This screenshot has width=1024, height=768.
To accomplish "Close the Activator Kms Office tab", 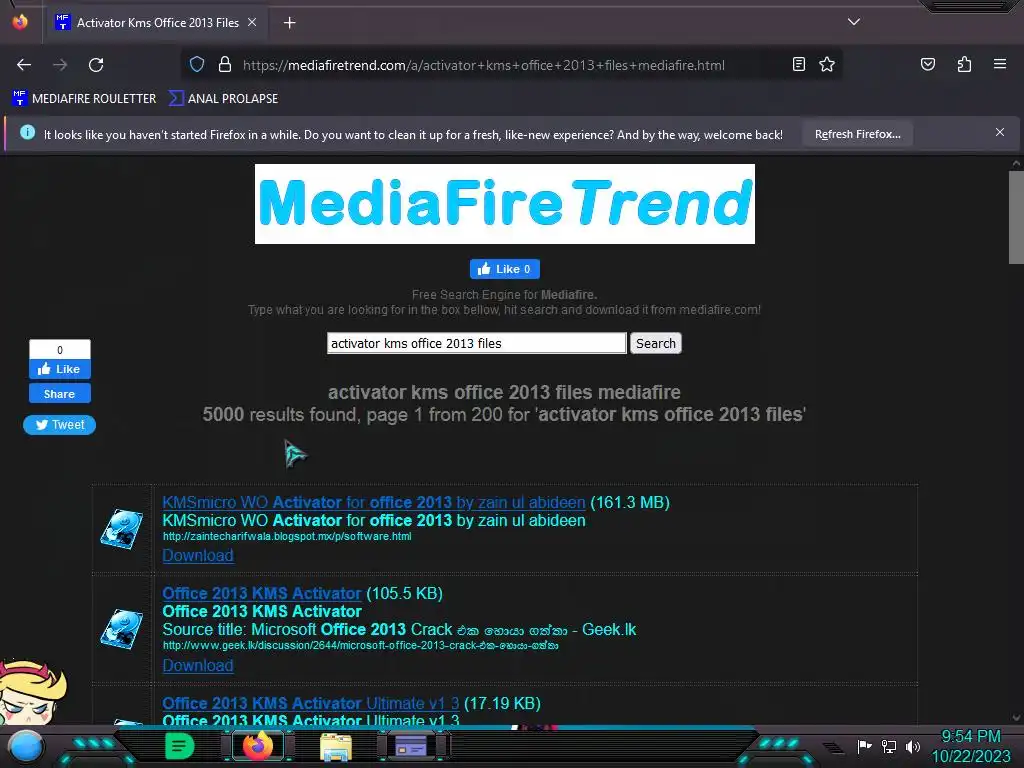I will [252, 22].
